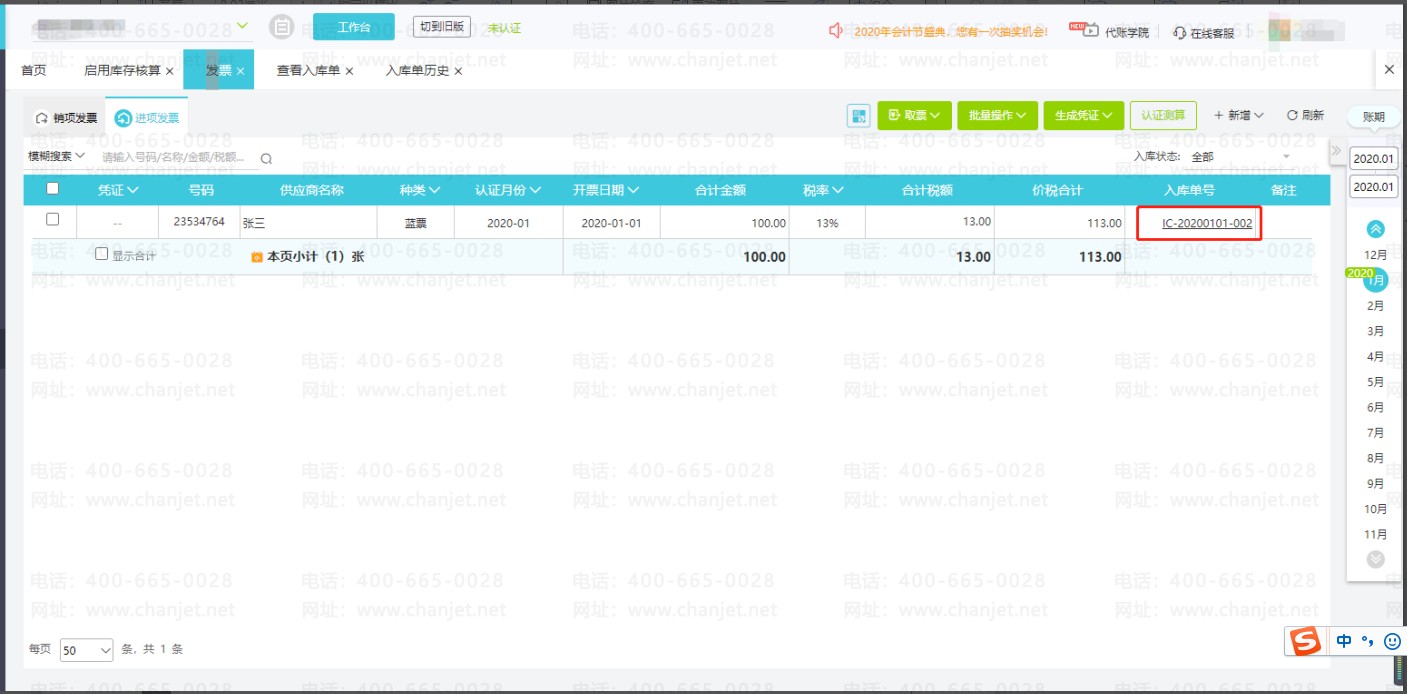Open link IC-20200101-002
This screenshot has width=1407, height=694.
(1207, 223)
